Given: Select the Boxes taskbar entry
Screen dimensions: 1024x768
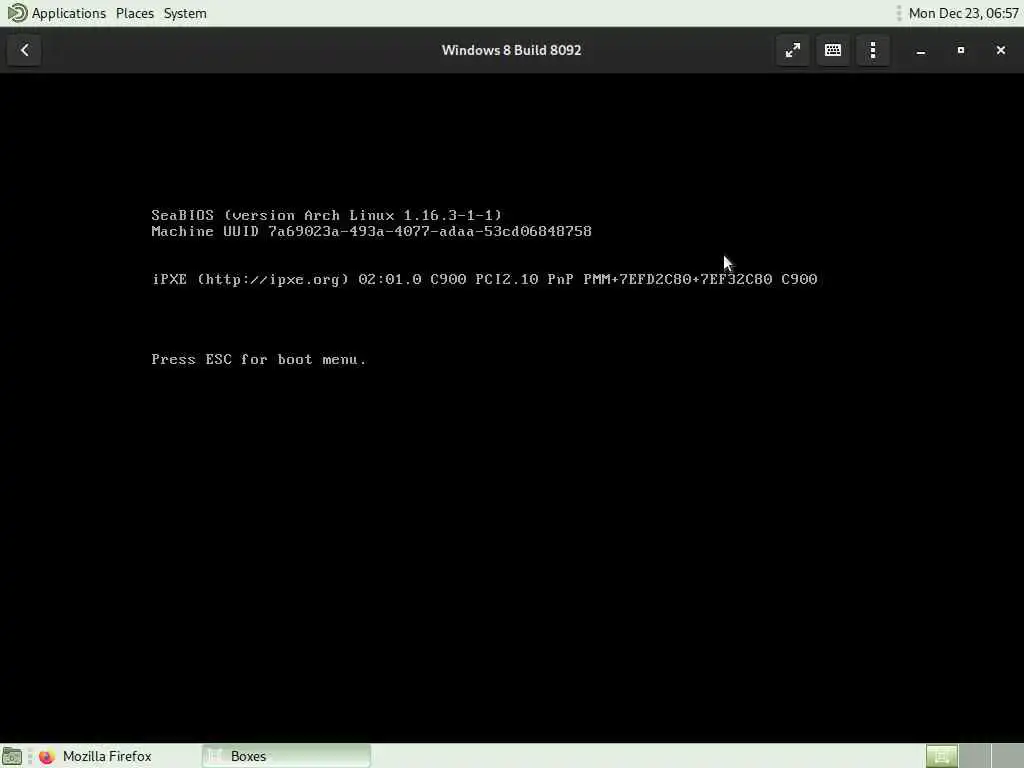Looking at the screenshot, I should pyautogui.click(x=286, y=756).
